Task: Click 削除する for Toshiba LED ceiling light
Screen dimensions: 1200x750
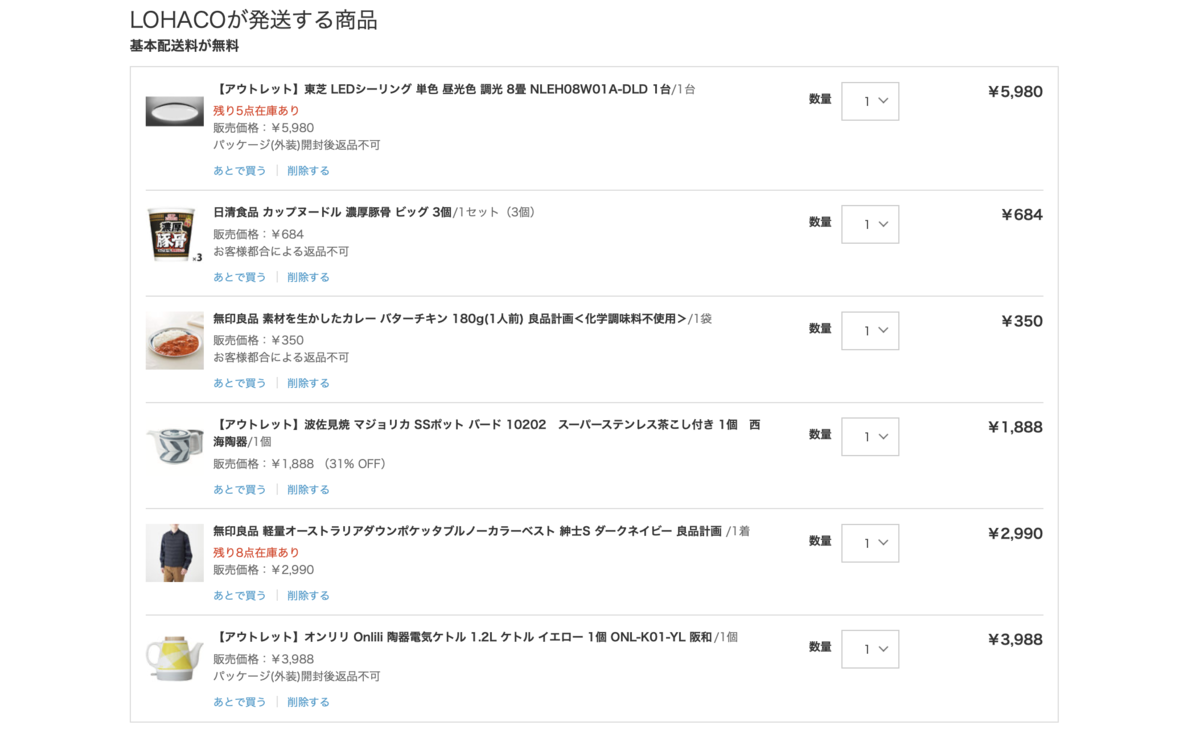Action: point(308,171)
